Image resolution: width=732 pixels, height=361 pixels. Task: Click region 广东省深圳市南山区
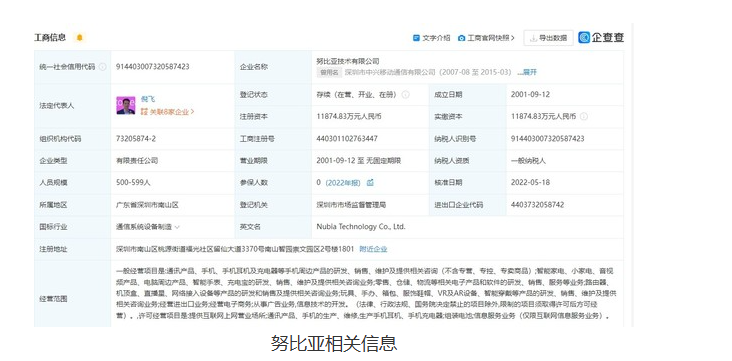[x=147, y=205]
